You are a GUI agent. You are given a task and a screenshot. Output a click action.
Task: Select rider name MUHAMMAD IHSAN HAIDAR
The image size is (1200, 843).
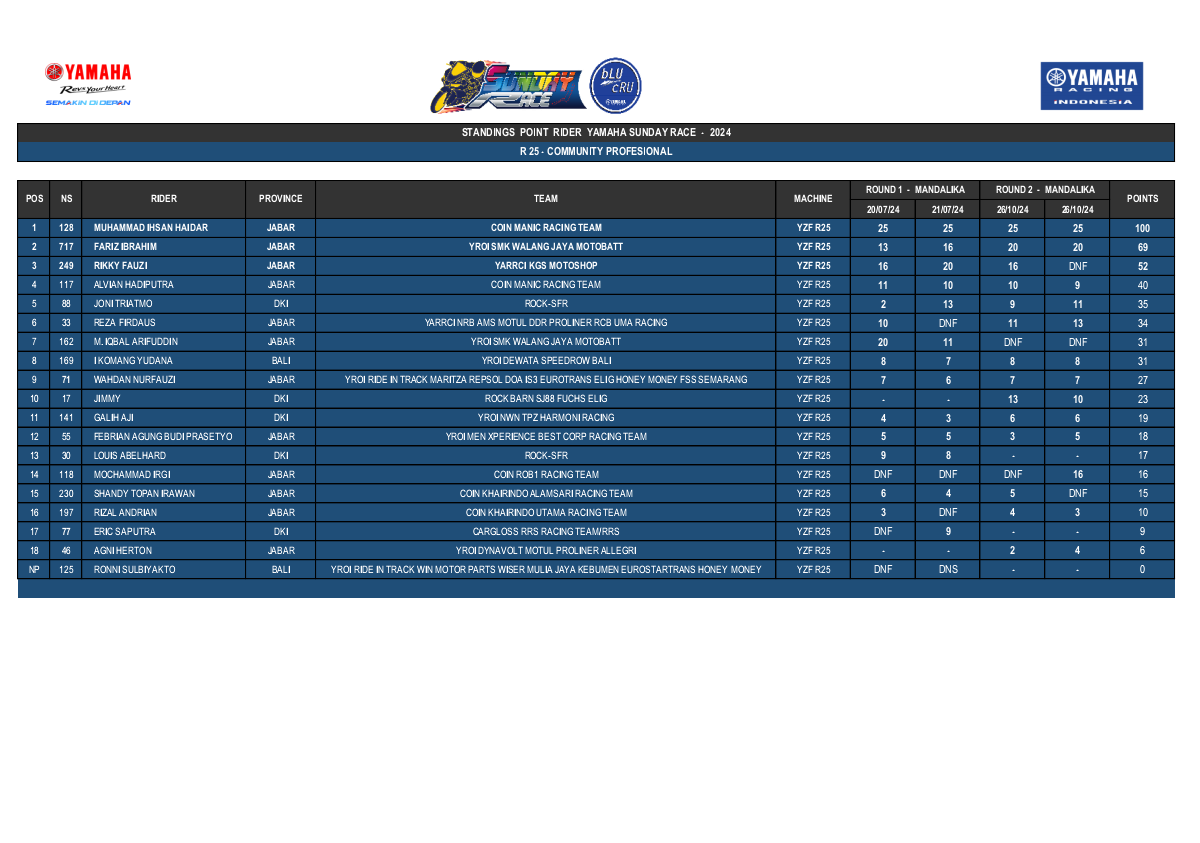coord(151,228)
